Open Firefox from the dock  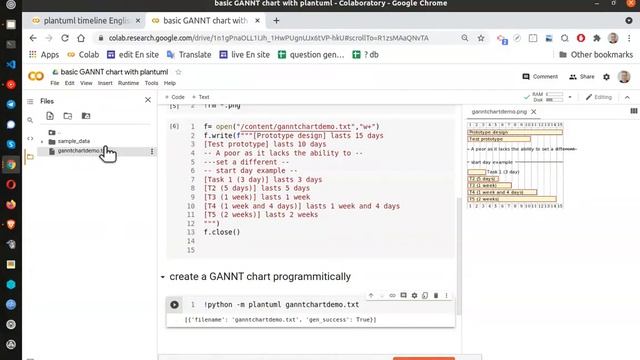[x=11, y=204]
